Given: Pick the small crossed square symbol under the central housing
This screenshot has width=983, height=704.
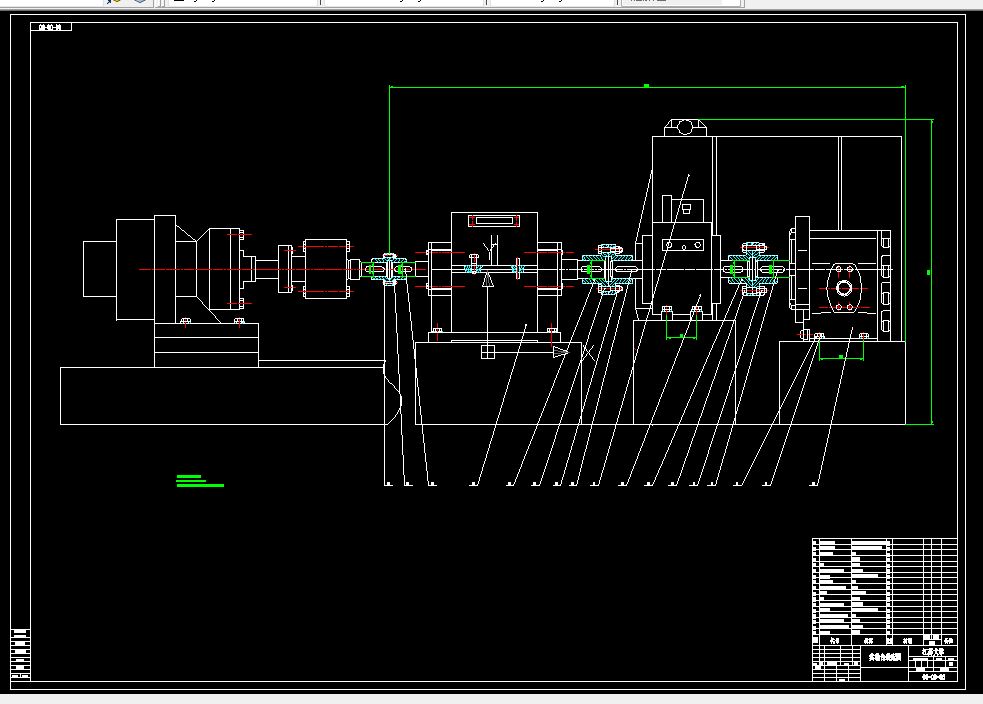Looking at the screenshot, I should tap(488, 352).
